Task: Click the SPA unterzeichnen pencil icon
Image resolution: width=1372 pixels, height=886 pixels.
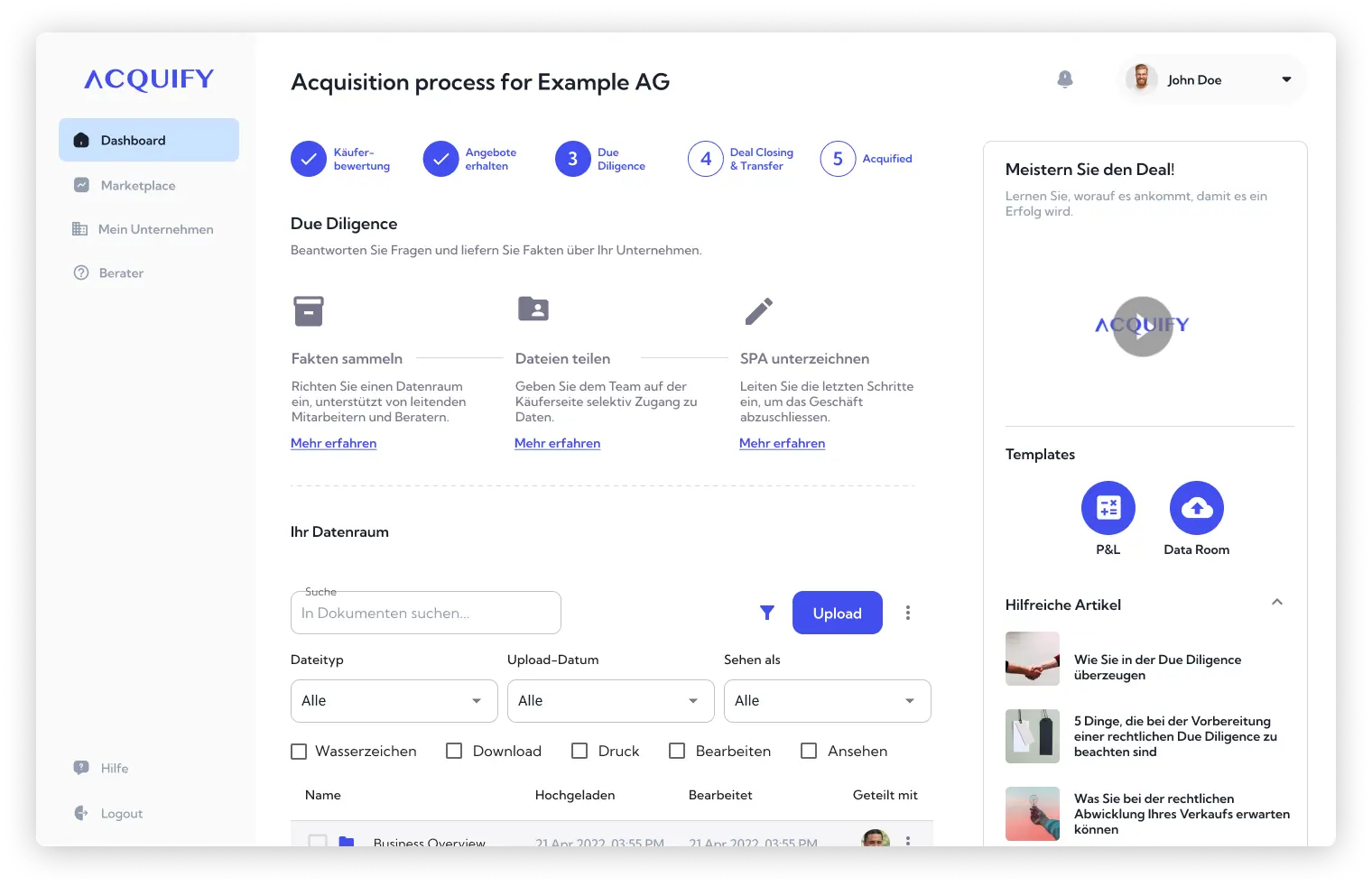Action: click(x=758, y=310)
